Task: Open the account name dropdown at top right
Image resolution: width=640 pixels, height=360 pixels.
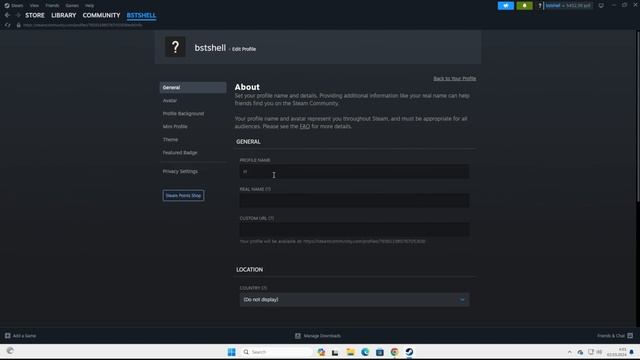Action: point(568,6)
